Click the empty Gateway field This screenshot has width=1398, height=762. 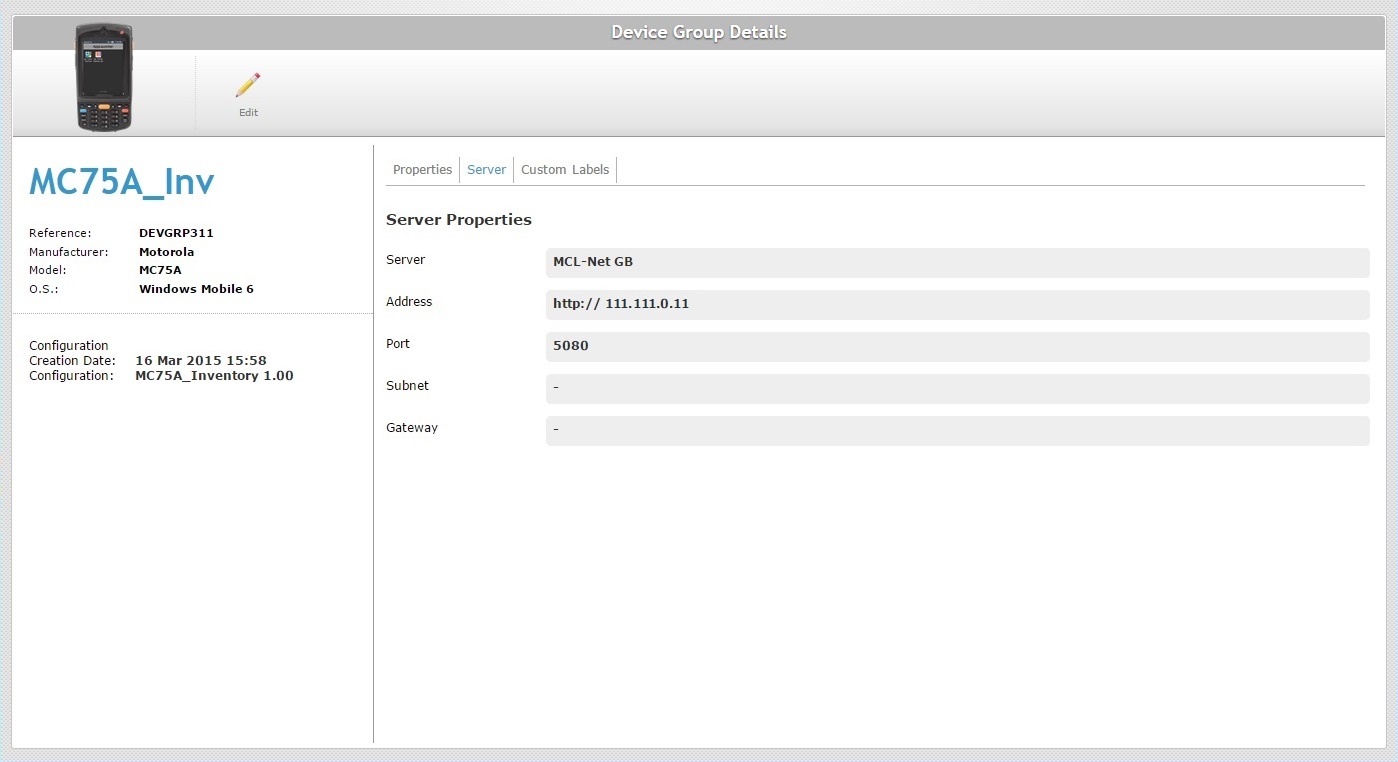coord(957,431)
